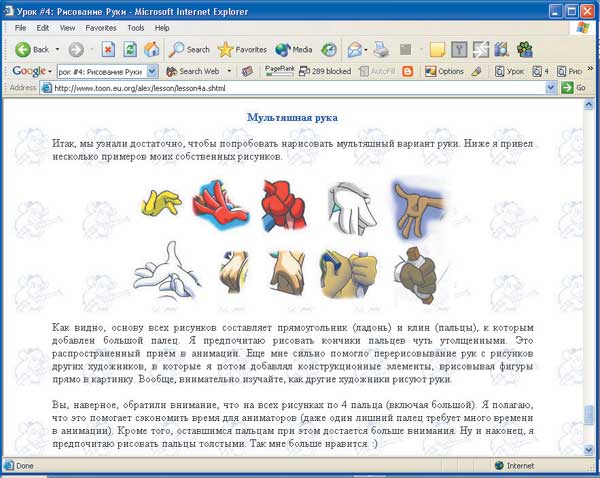Click the History icon

[329, 50]
